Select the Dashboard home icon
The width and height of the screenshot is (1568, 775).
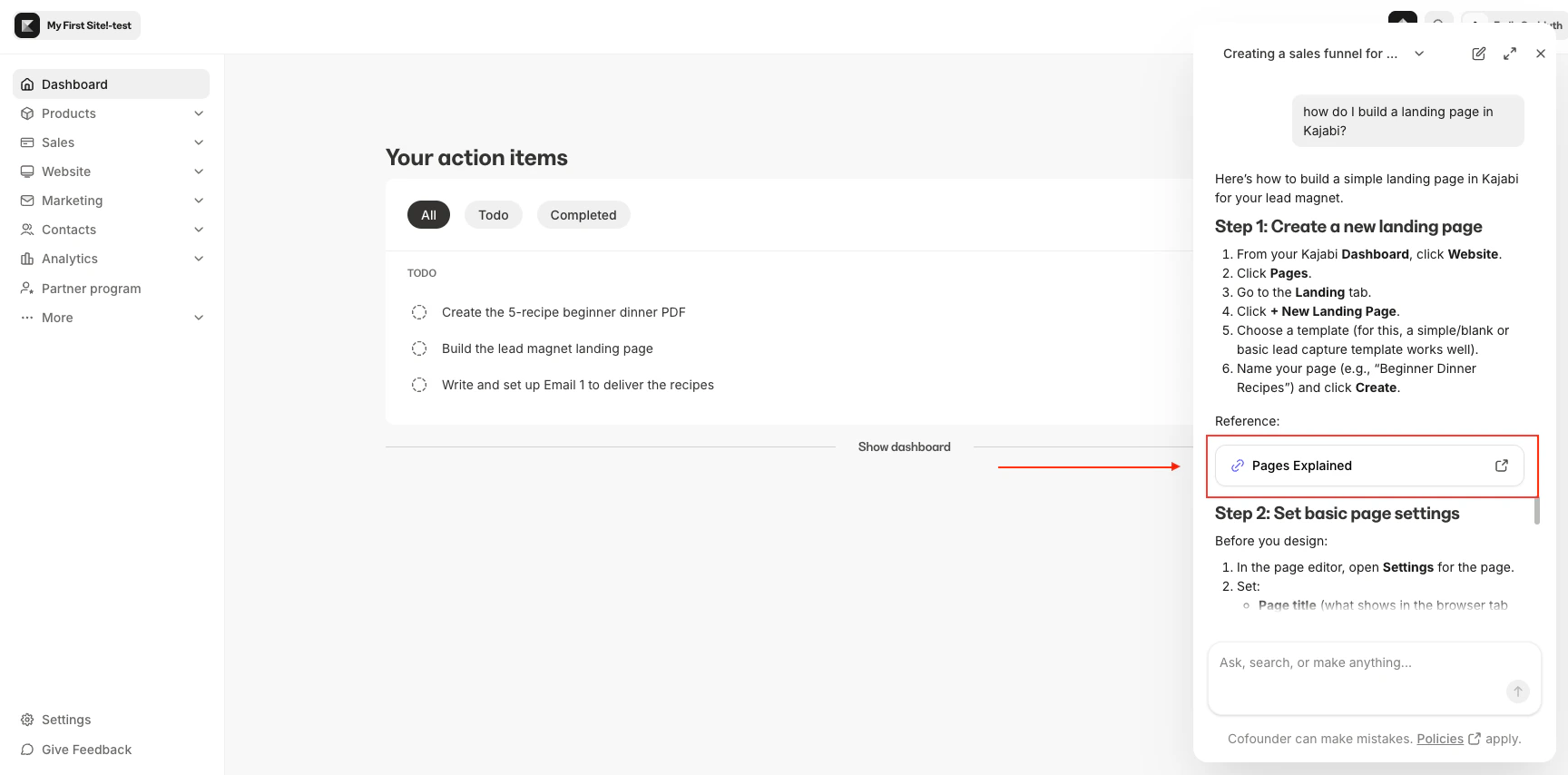[27, 83]
